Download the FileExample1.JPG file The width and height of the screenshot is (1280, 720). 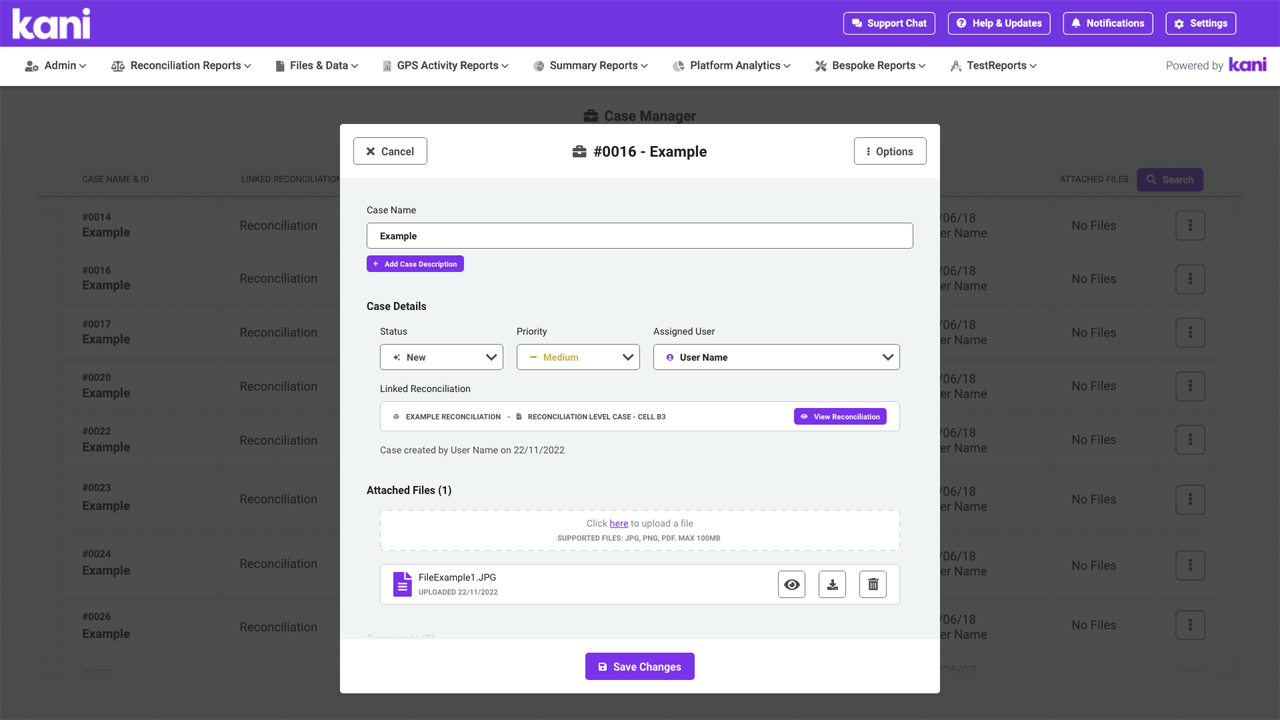coord(832,583)
